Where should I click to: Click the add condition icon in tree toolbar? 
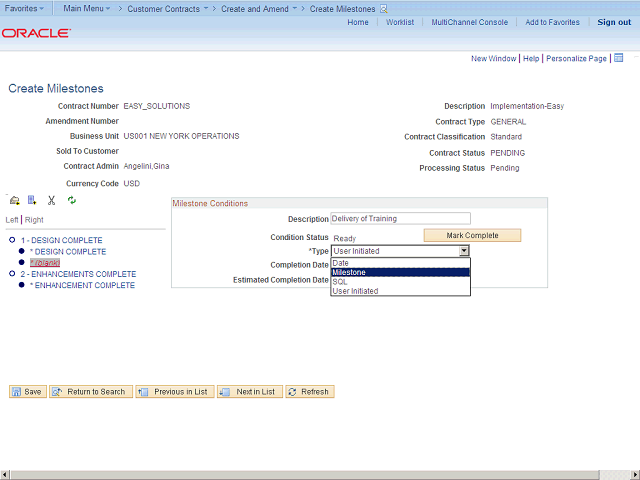click(x=32, y=200)
